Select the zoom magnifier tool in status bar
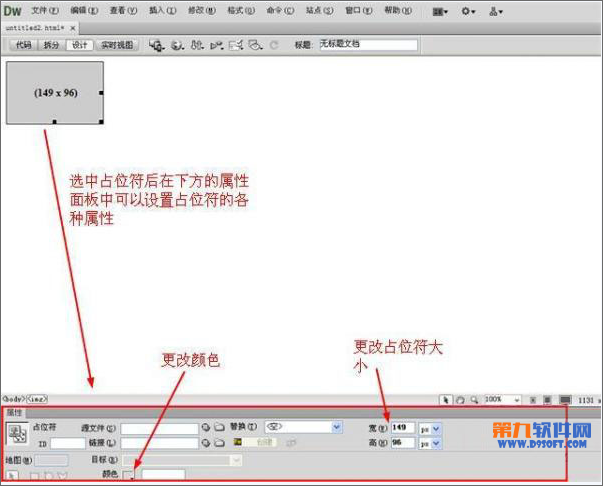Viewport: 603px width, 486px height. pyautogui.click(x=473, y=399)
